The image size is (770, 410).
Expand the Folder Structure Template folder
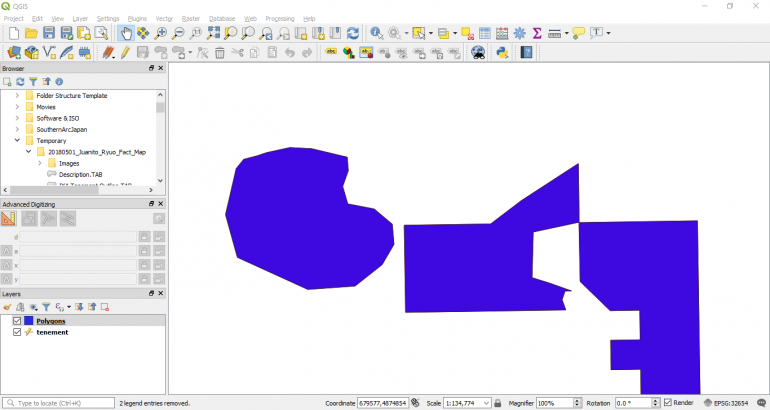17,95
